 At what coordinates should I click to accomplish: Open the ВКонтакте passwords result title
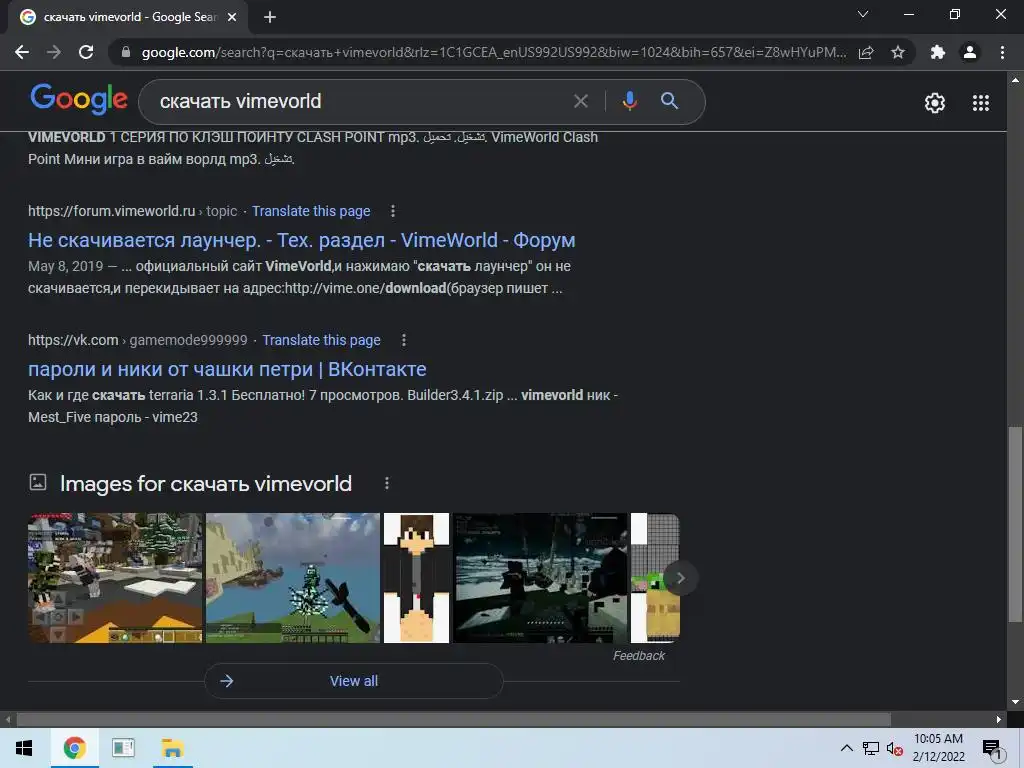[x=227, y=369]
